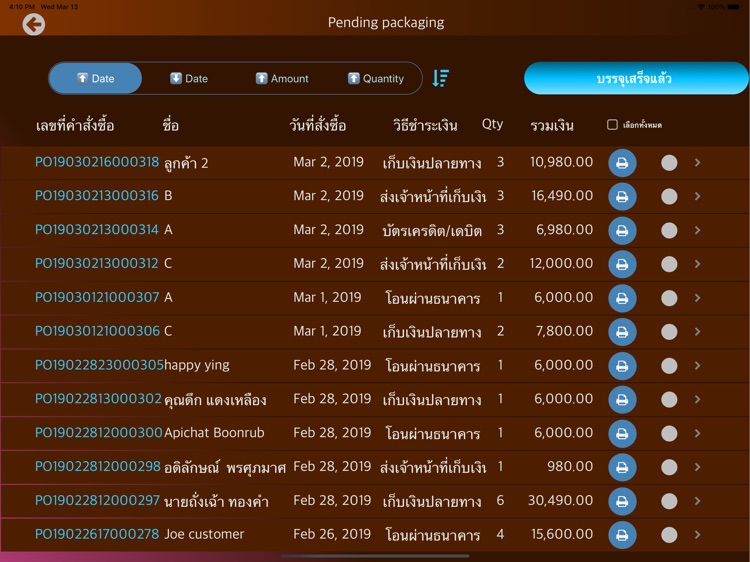
Task: Print Joe customer's order
Action: pos(622,535)
